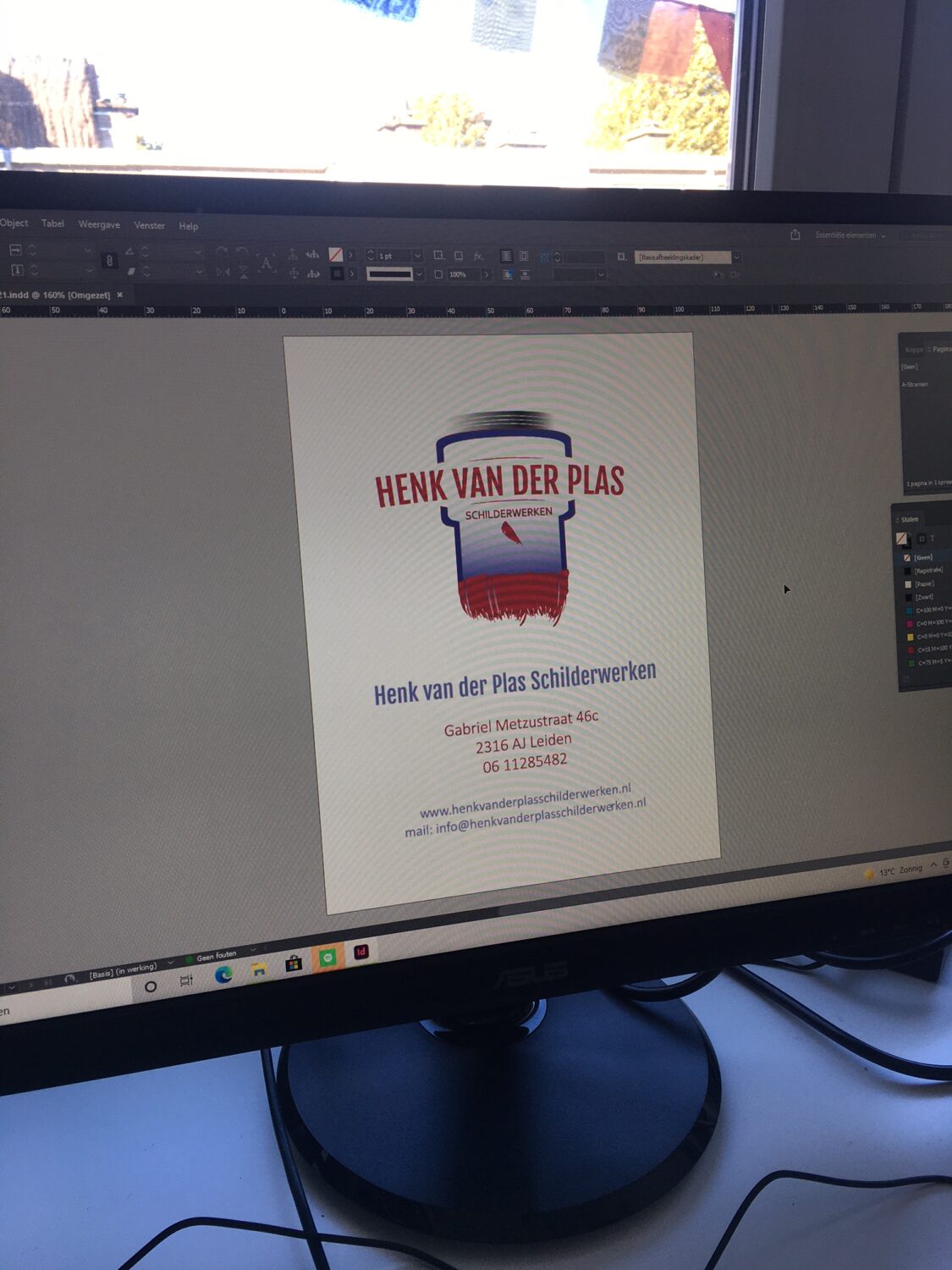952x1270 pixels.
Task: Toggle formatting affects text (T) in Stalen
Action: tap(933, 538)
